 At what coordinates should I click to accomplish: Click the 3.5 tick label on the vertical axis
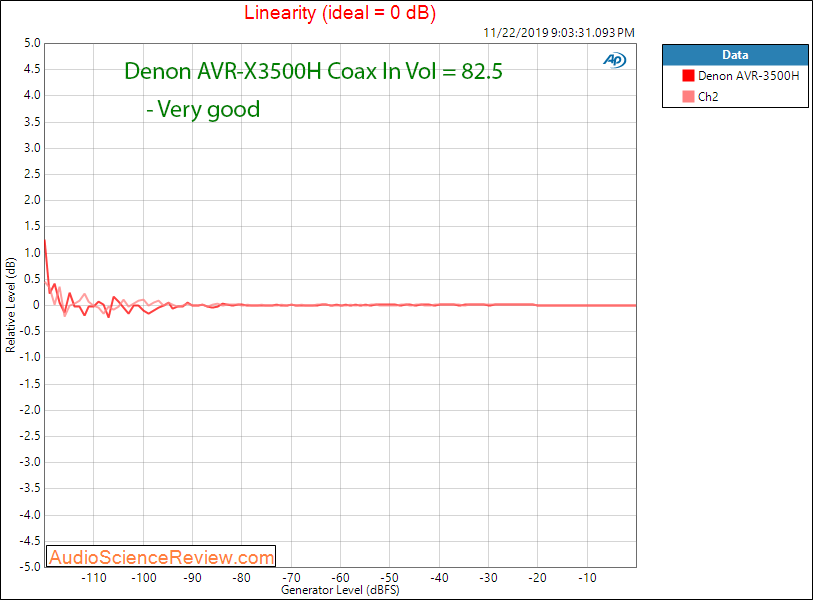pyautogui.click(x=32, y=122)
